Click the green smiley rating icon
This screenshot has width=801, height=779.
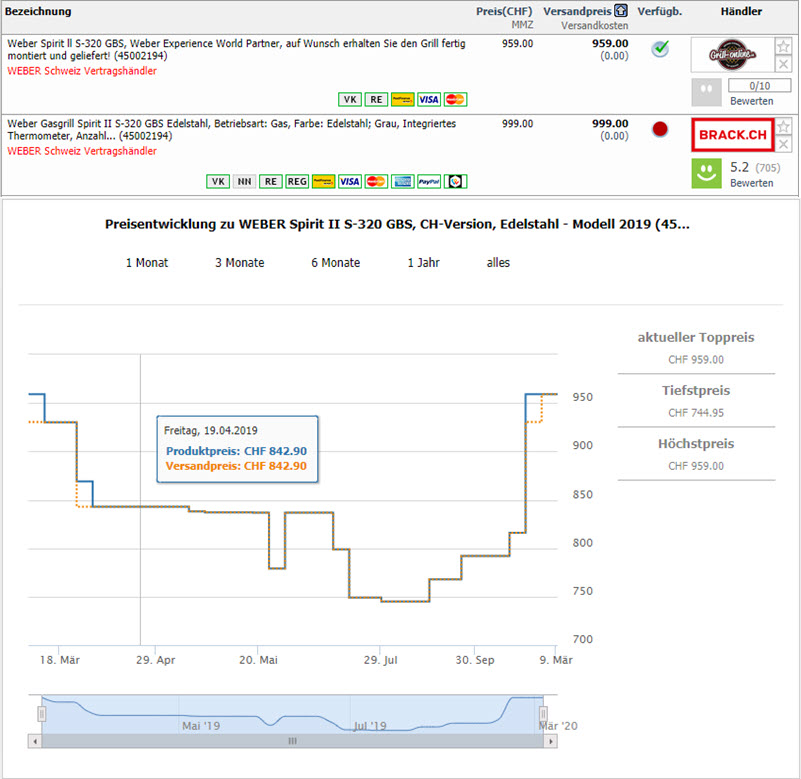pos(706,173)
